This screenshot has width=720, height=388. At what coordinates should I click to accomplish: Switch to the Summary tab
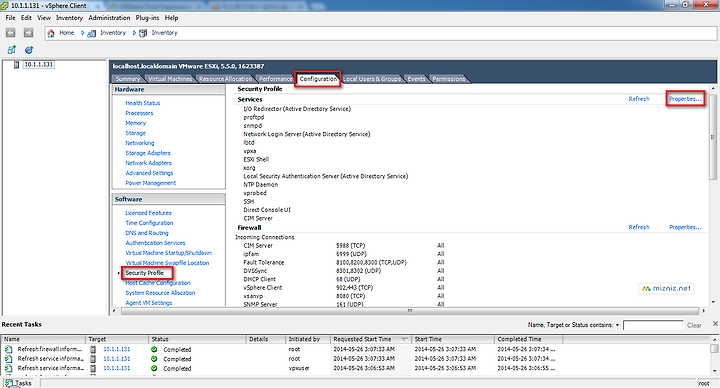[x=128, y=79]
